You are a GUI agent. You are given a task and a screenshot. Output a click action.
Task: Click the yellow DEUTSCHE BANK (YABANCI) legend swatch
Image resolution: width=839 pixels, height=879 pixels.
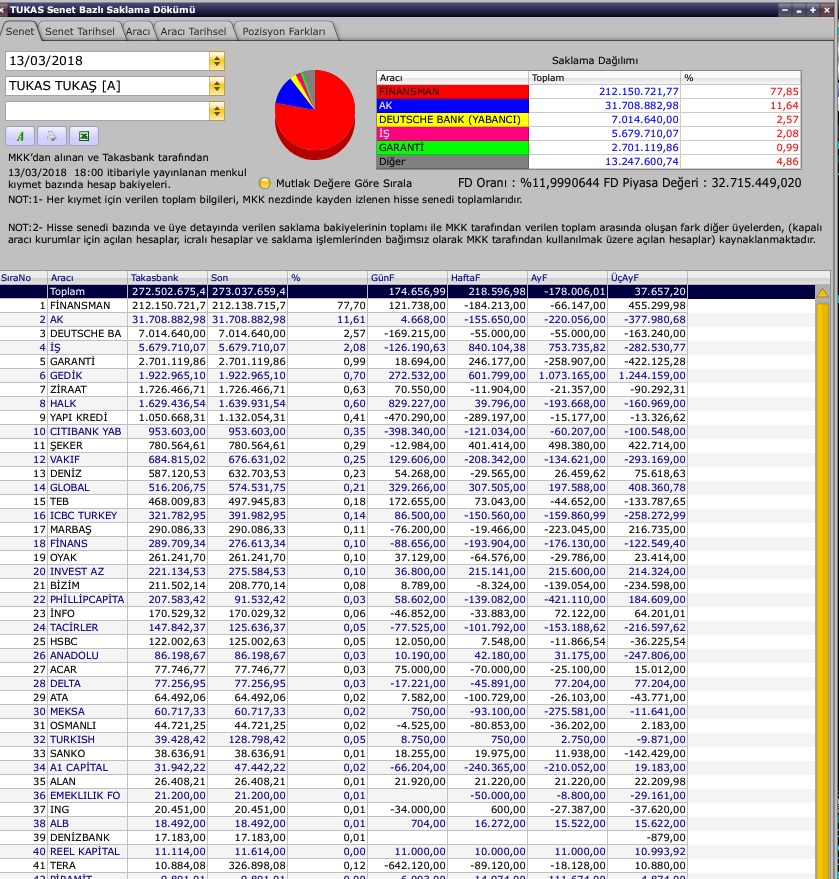point(453,119)
